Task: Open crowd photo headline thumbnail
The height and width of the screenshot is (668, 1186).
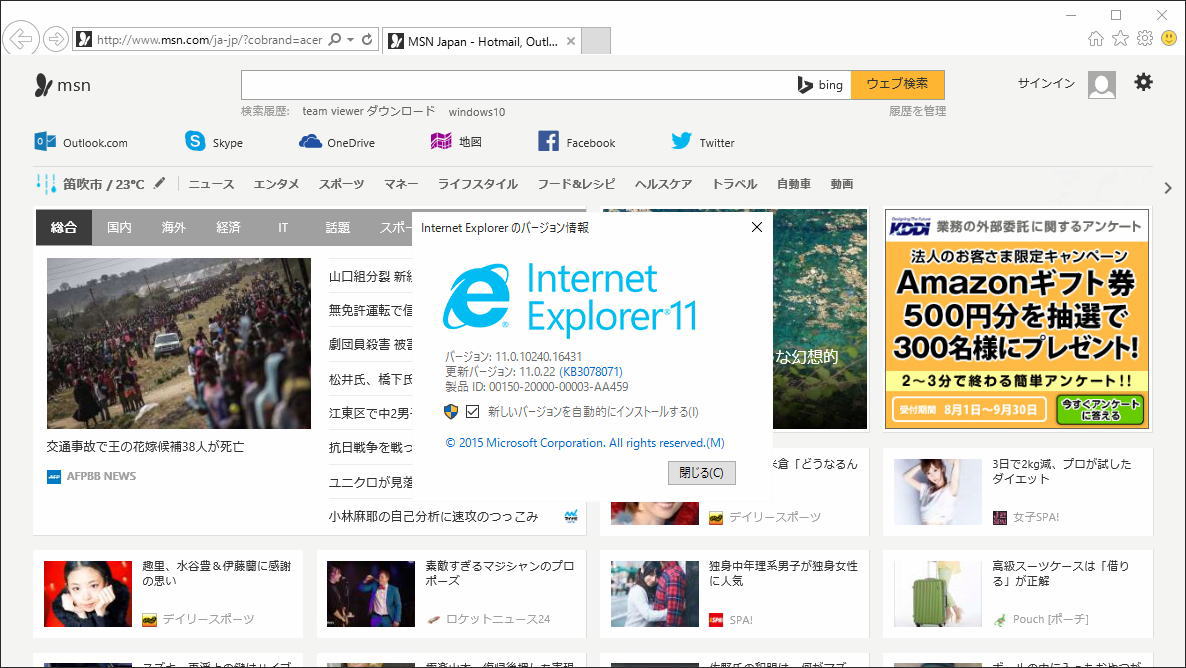Action: pos(179,343)
